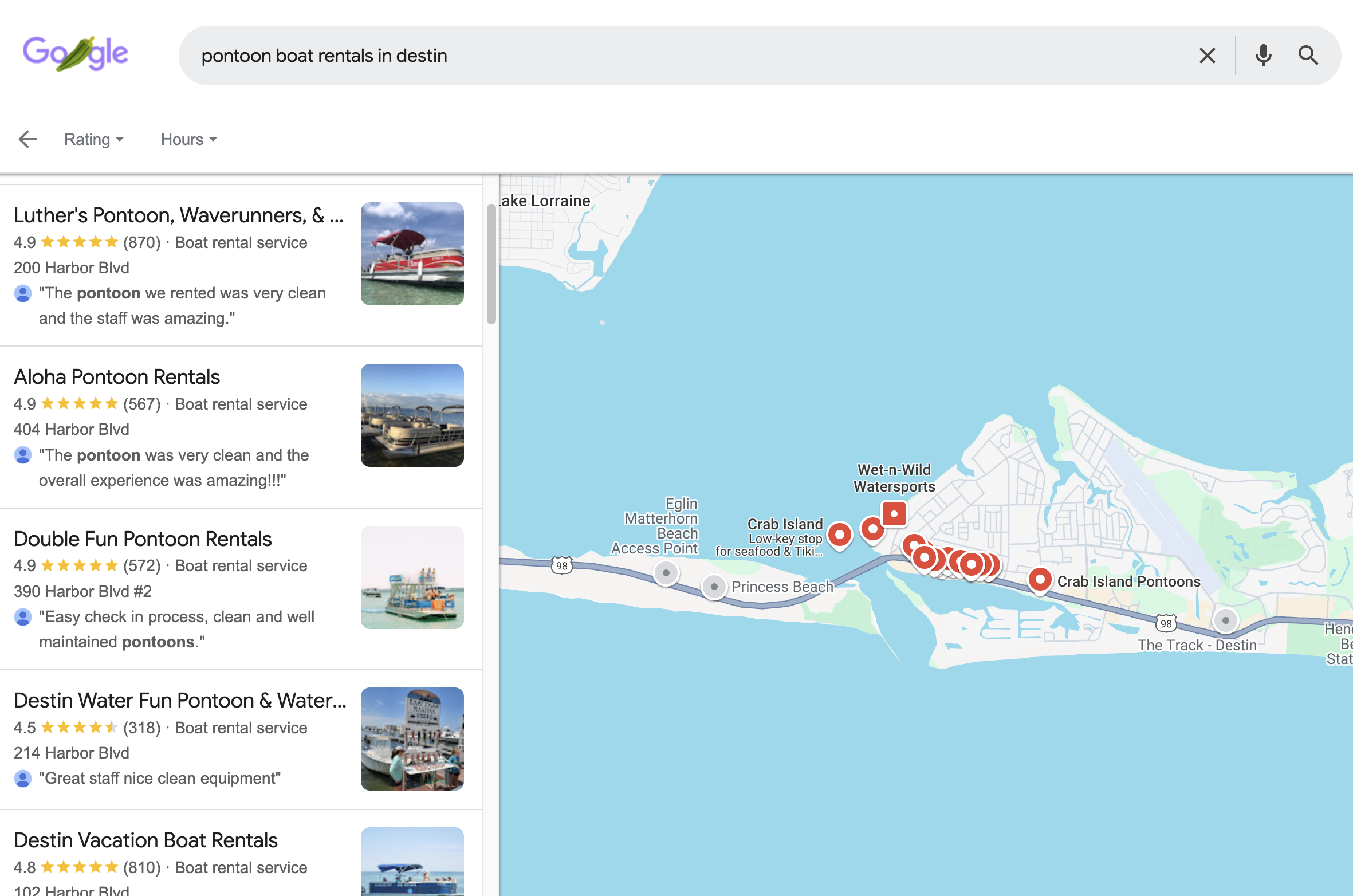Click into the search query field
This screenshot has height=896, width=1353.
(687, 56)
